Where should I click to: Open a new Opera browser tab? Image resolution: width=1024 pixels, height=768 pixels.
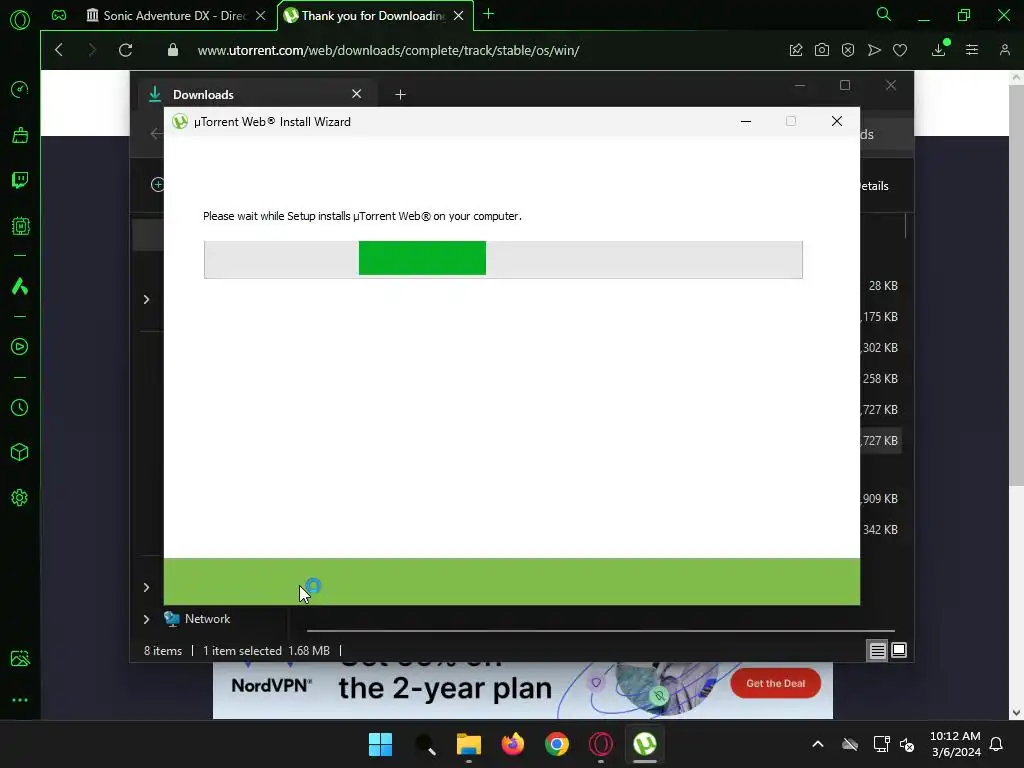click(x=488, y=14)
